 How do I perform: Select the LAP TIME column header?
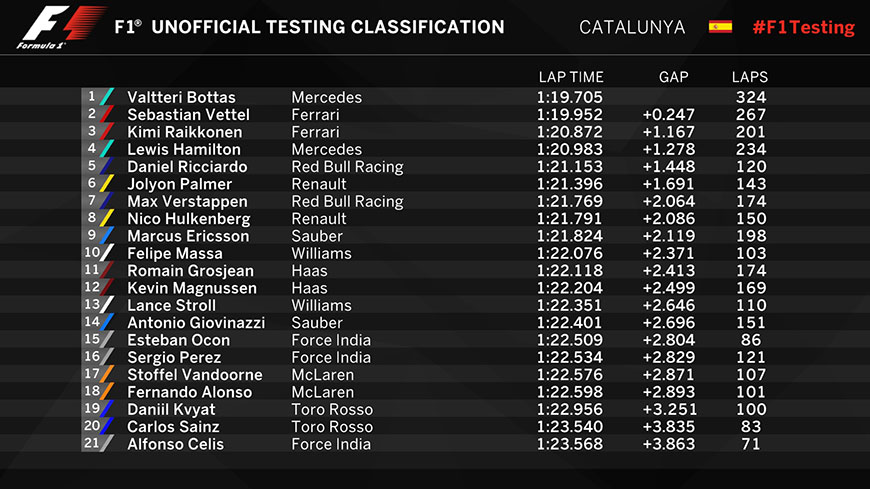coord(571,77)
